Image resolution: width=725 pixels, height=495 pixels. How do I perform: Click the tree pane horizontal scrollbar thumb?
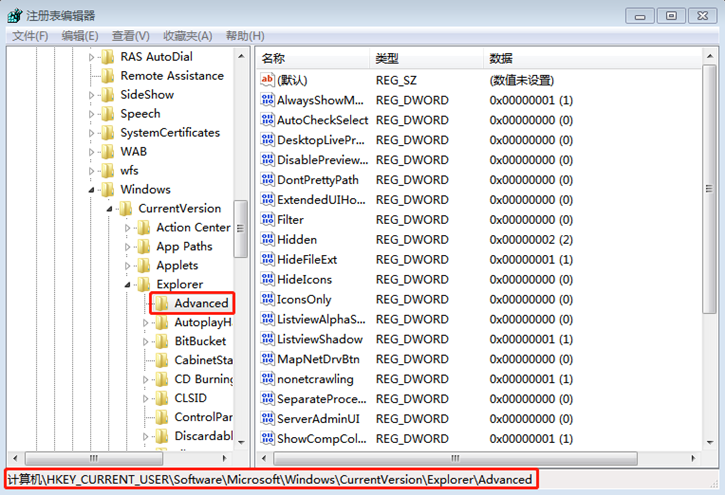94,458
